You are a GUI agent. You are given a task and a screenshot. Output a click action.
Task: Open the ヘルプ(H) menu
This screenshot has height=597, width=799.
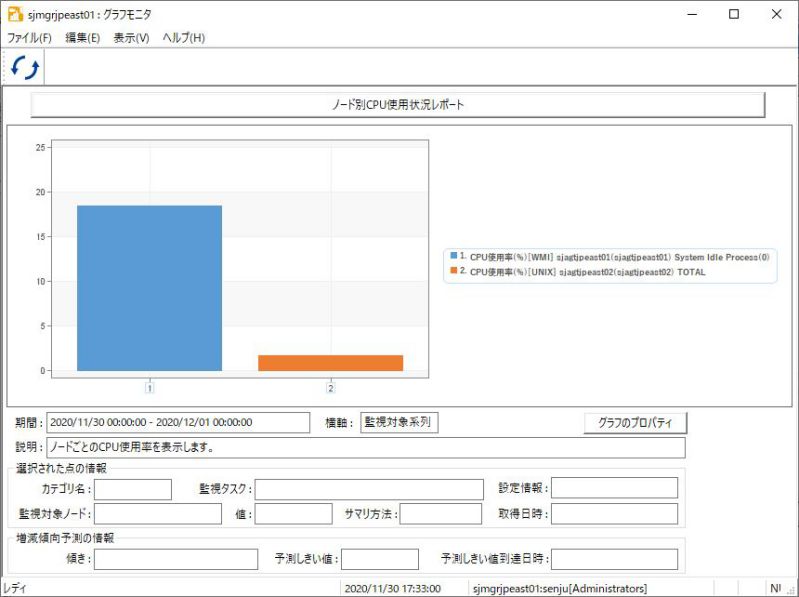(183, 38)
